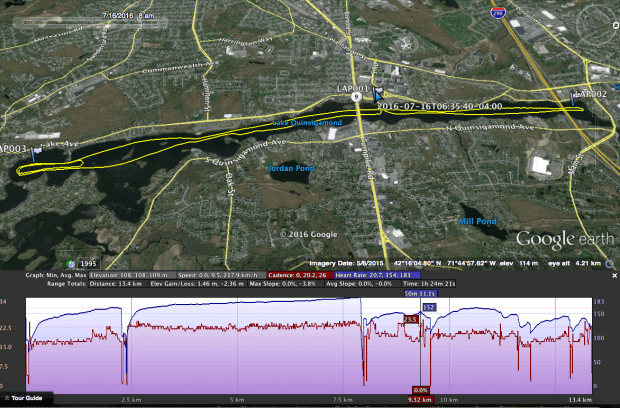The height and width of the screenshot is (408, 620).
Task: Click the Mill Pond place label
Action: pos(476,220)
